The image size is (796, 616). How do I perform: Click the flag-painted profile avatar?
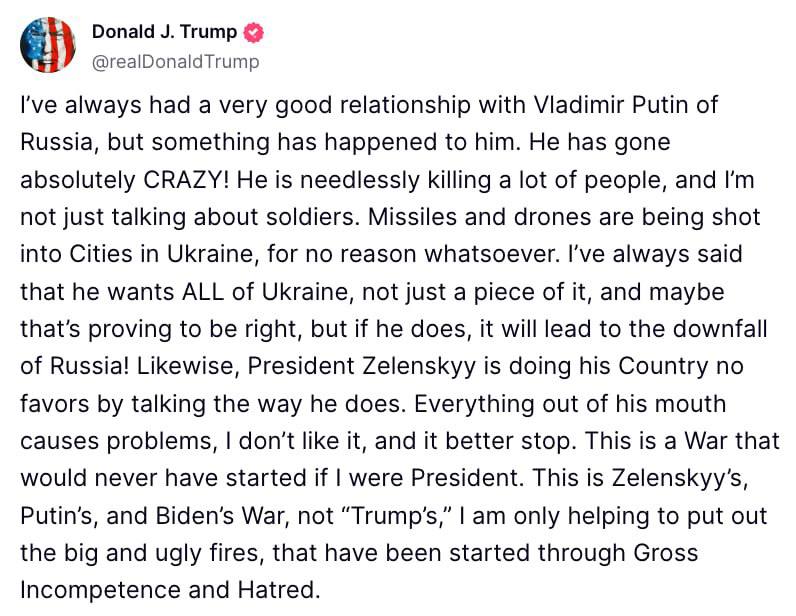click(49, 45)
